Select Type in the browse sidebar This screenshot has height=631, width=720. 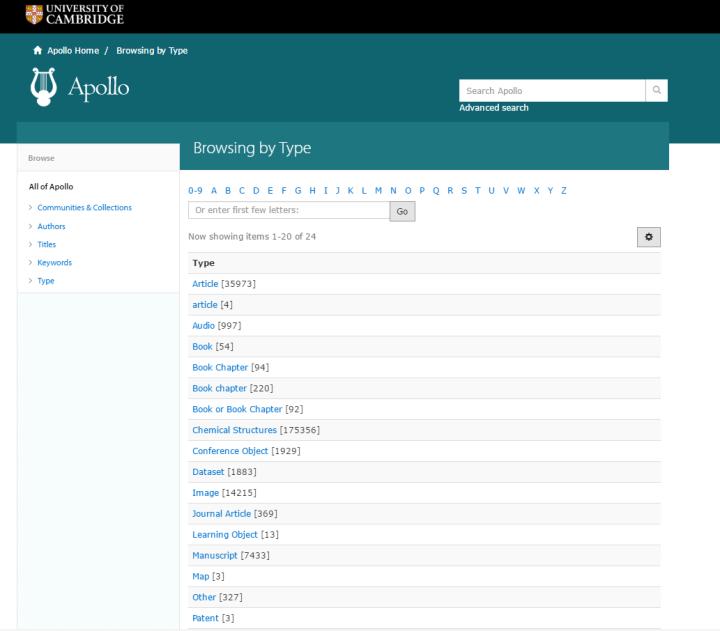click(46, 281)
